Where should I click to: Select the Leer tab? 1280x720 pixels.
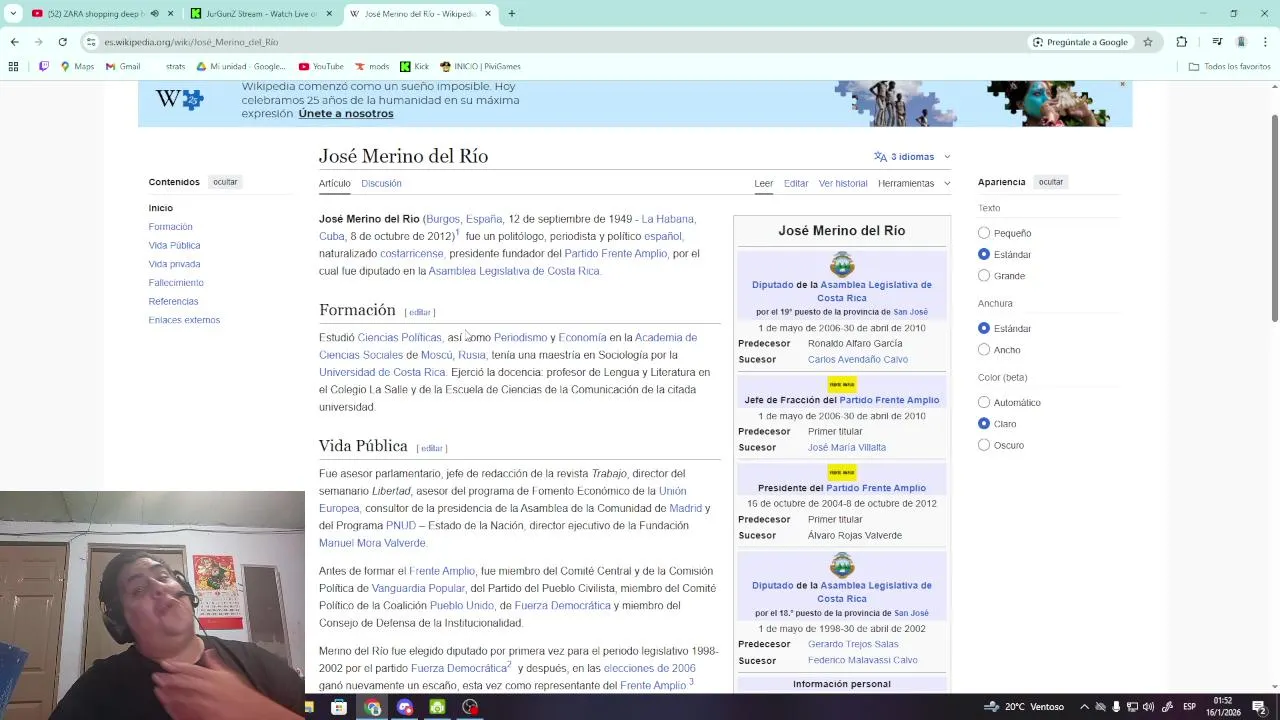pos(763,183)
